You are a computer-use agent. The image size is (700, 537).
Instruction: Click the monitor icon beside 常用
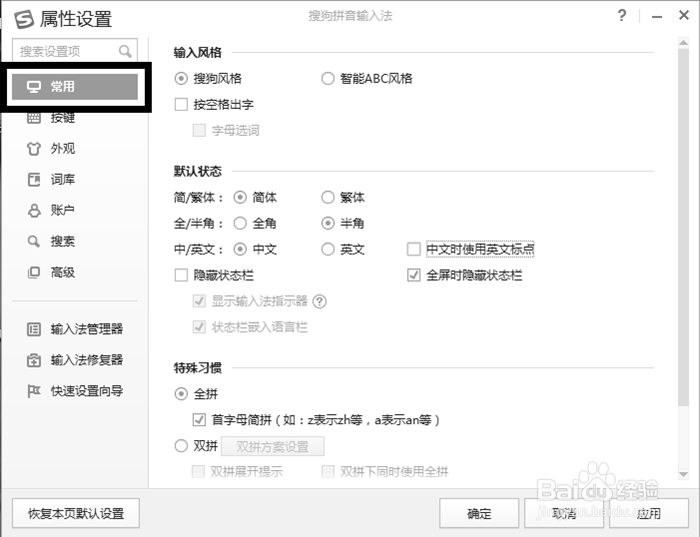click(34, 87)
